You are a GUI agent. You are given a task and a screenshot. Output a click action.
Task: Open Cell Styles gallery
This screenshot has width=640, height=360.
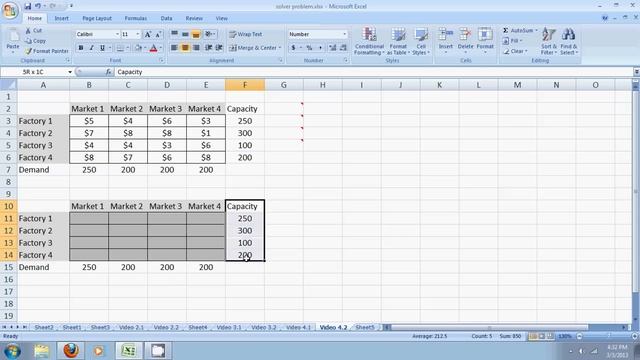tap(421, 41)
